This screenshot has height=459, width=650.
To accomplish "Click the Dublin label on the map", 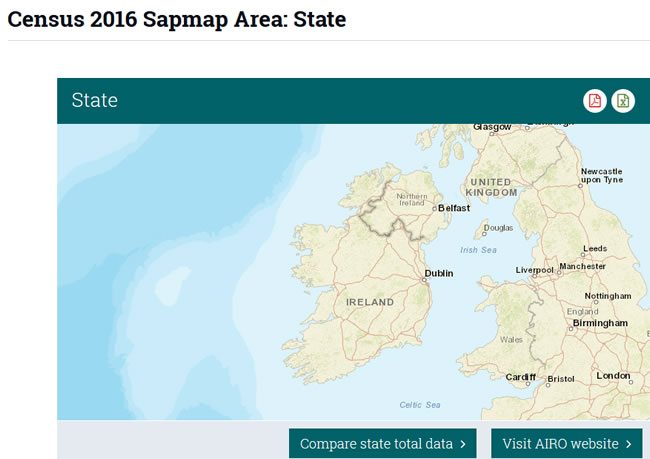I will click(439, 273).
